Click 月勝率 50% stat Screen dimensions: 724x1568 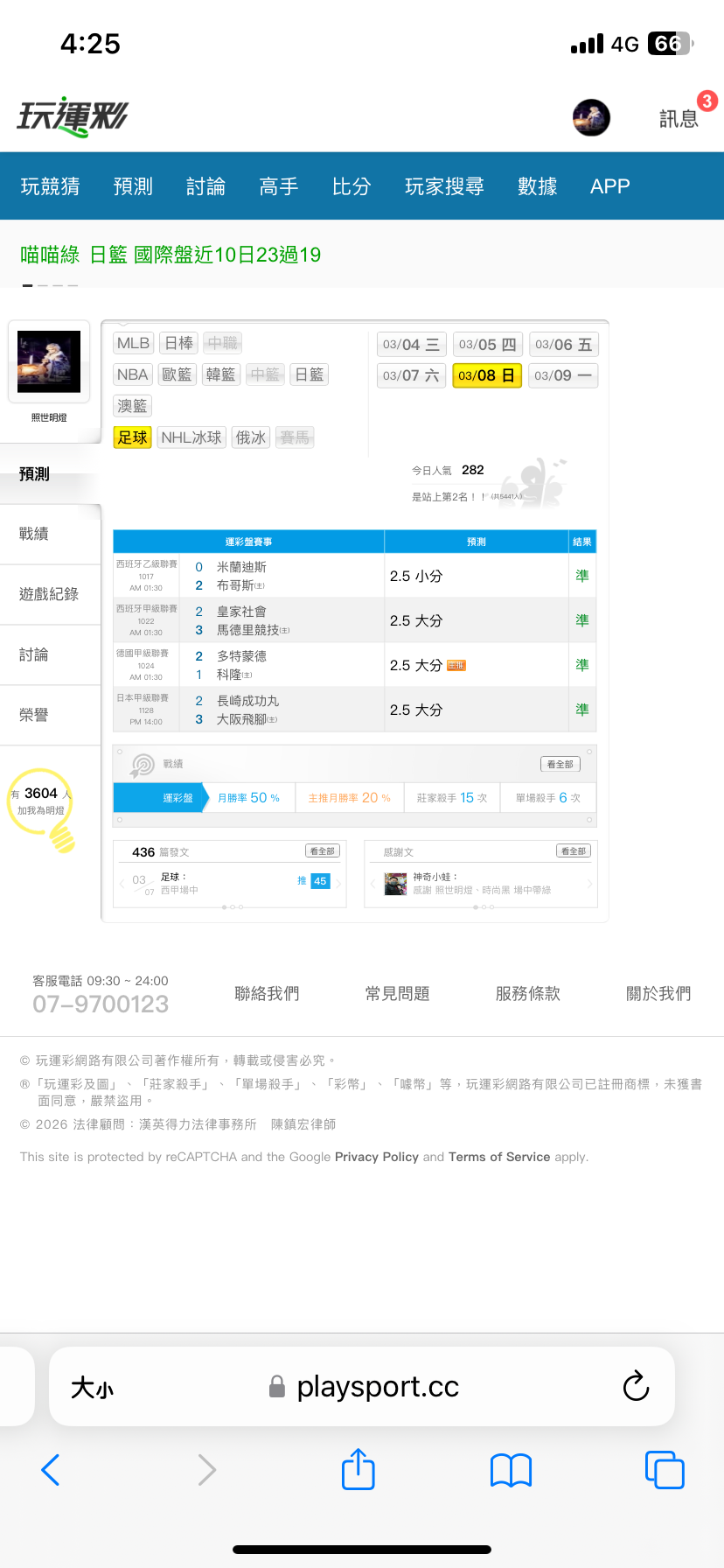[x=249, y=797]
